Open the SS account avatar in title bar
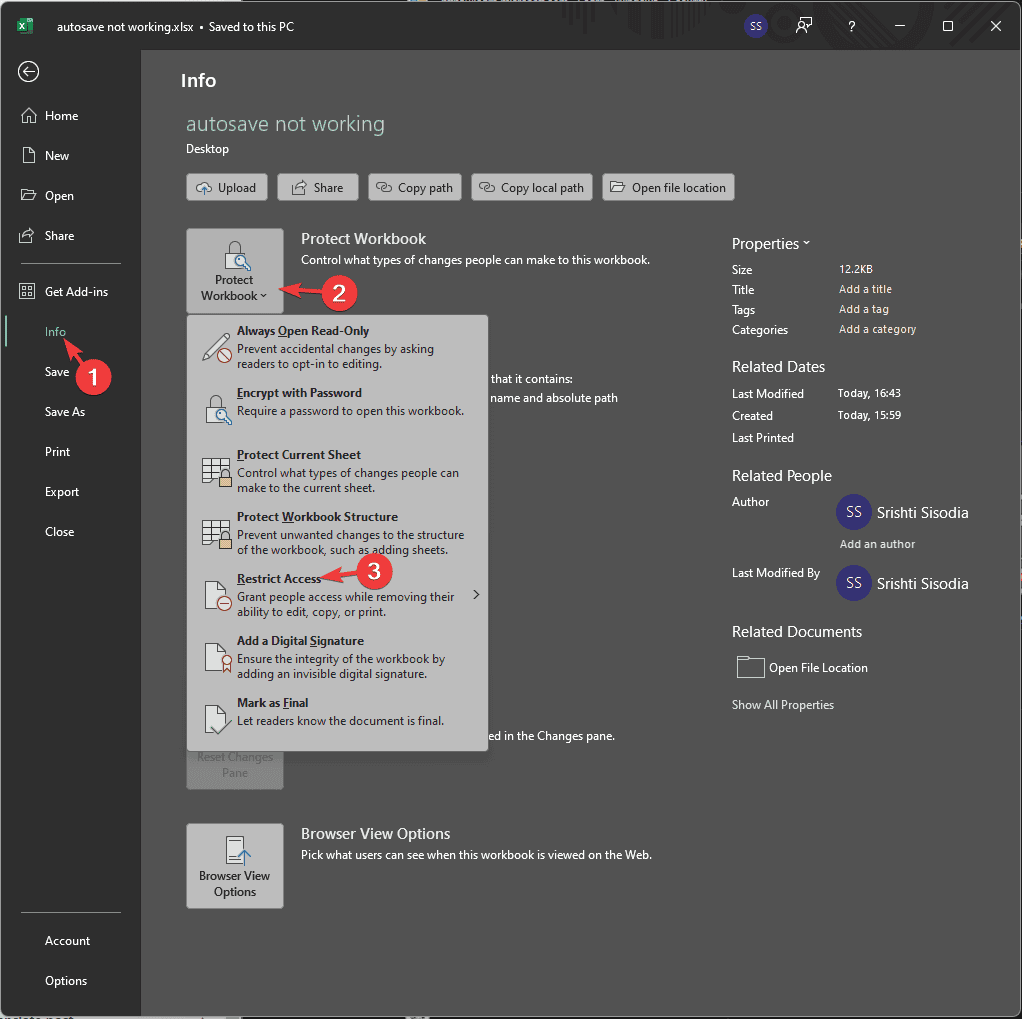The height and width of the screenshot is (1019, 1022). (755, 26)
